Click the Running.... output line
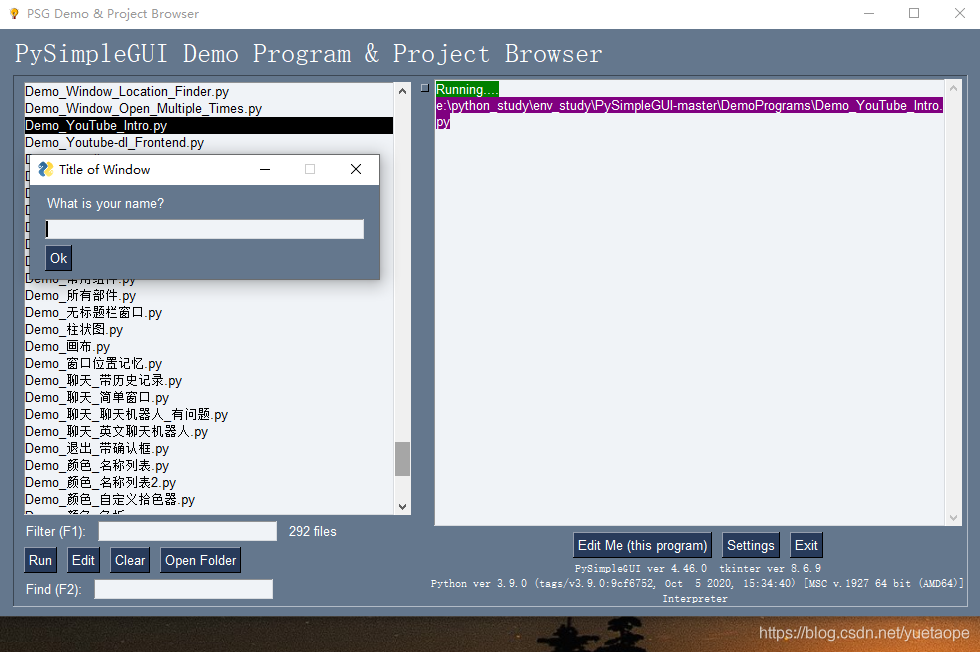Viewport: 980px width, 652px height. pyautogui.click(x=467, y=89)
